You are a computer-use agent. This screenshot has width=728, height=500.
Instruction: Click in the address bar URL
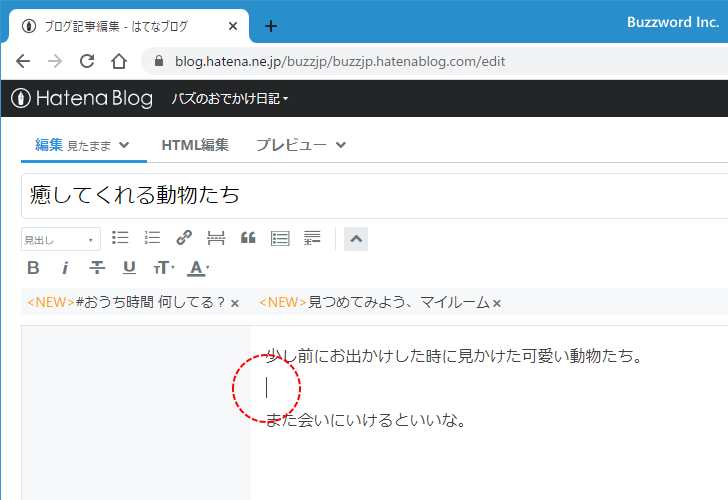pos(340,61)
